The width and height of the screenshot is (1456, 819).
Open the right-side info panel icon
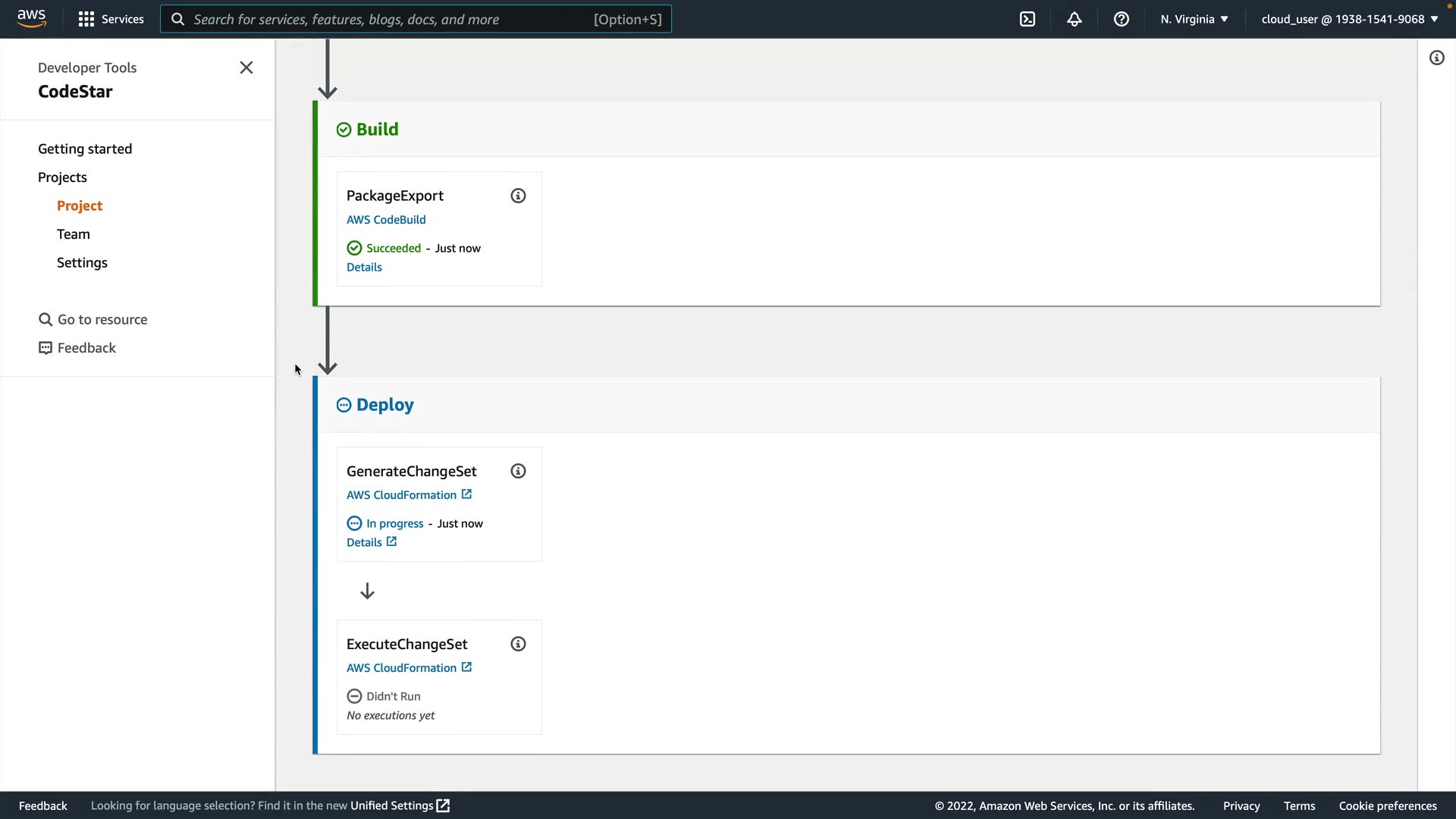tap(1437, 58)
